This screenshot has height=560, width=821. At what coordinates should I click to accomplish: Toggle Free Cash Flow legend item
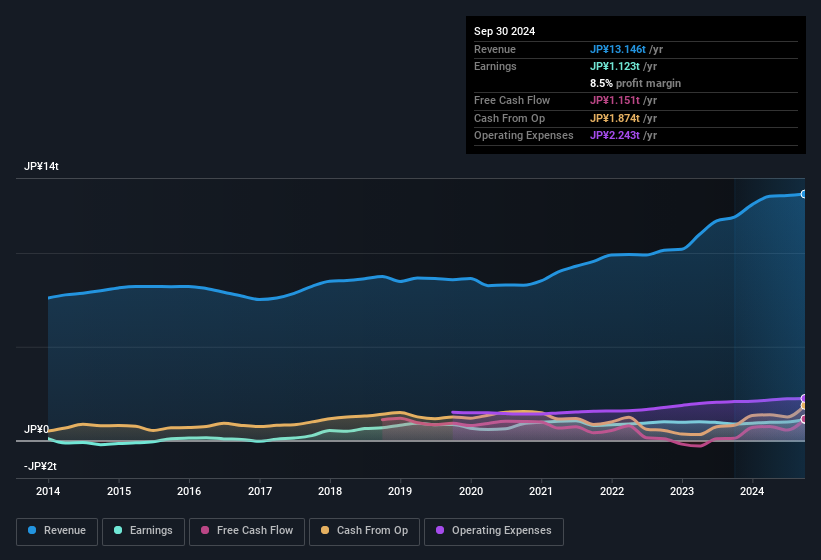[x=247, y=531]
